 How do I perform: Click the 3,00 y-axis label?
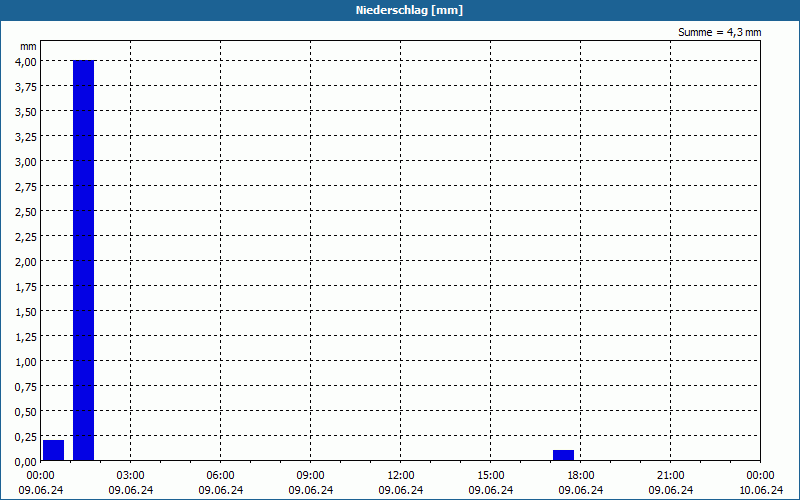point(26,162)
